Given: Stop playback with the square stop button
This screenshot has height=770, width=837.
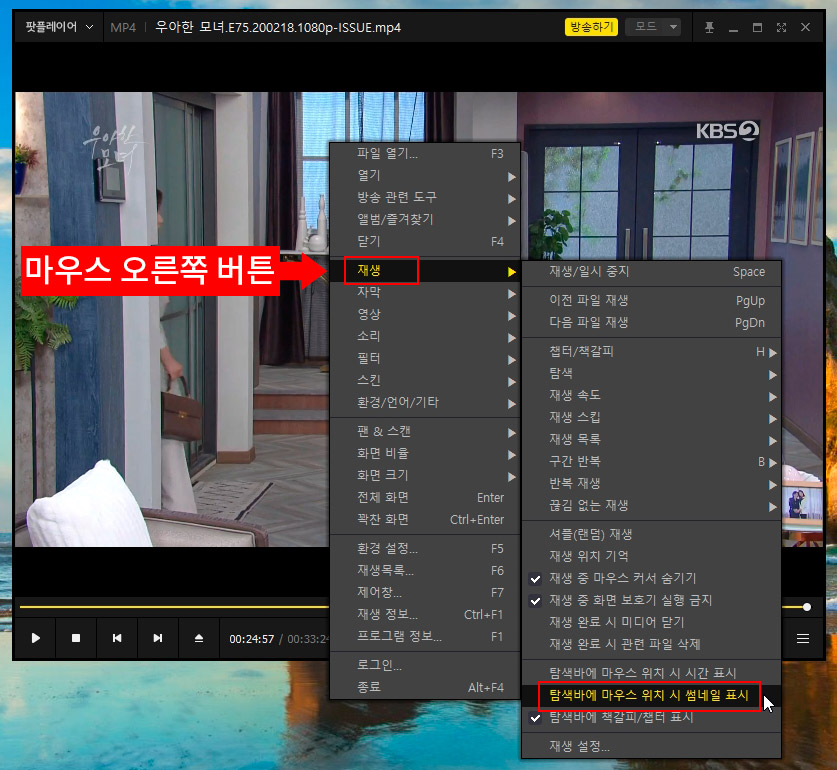Looking at the screenshot, I should pyautogui.click(x=76, y=638).
